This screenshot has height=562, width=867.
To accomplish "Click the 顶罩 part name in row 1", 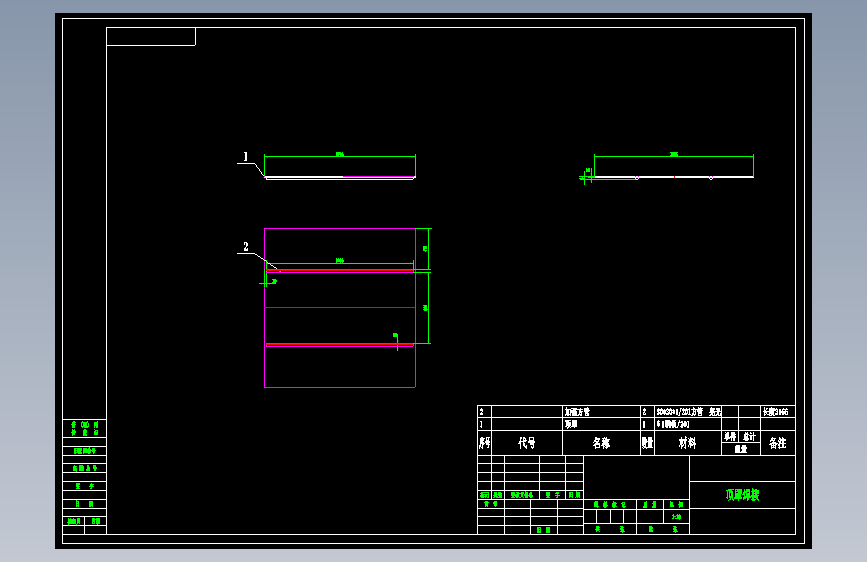I will [x=571, y=424].
